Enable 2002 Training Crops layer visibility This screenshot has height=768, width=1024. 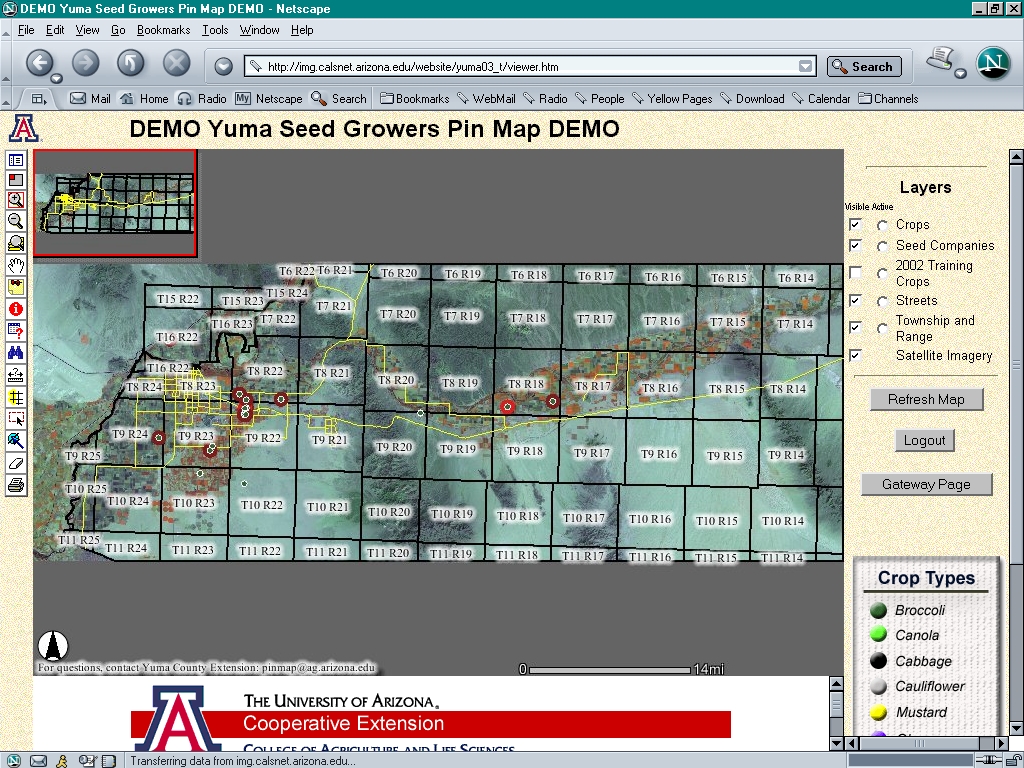tap(855, 272)
